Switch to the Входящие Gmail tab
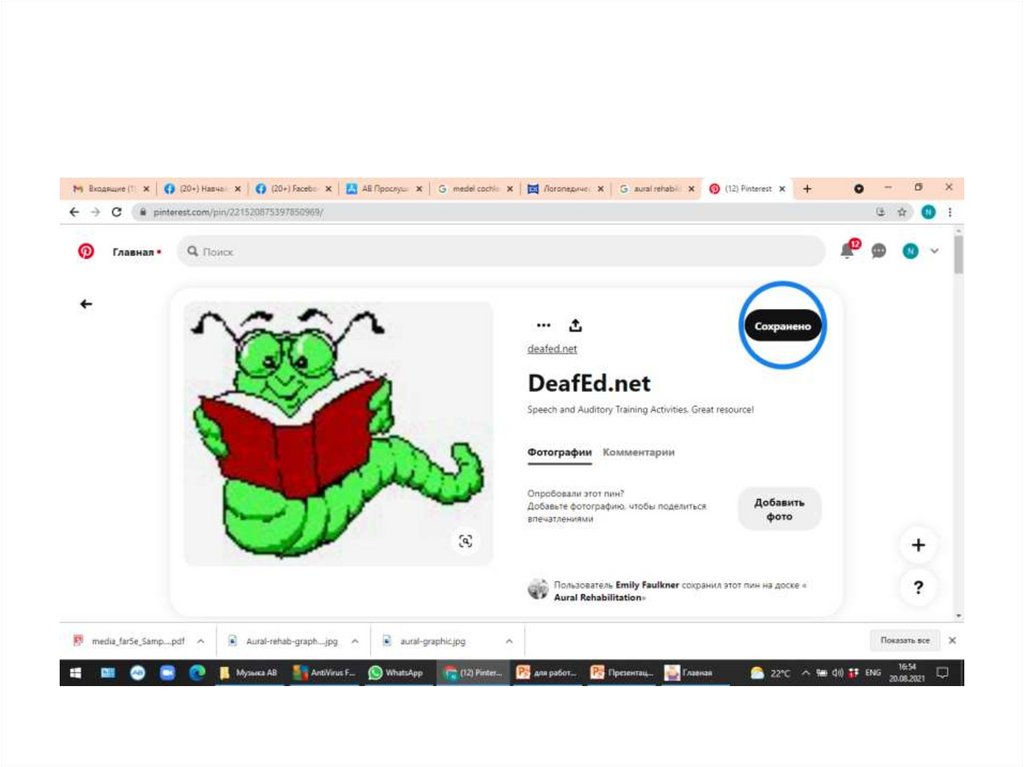 point(110,189)
